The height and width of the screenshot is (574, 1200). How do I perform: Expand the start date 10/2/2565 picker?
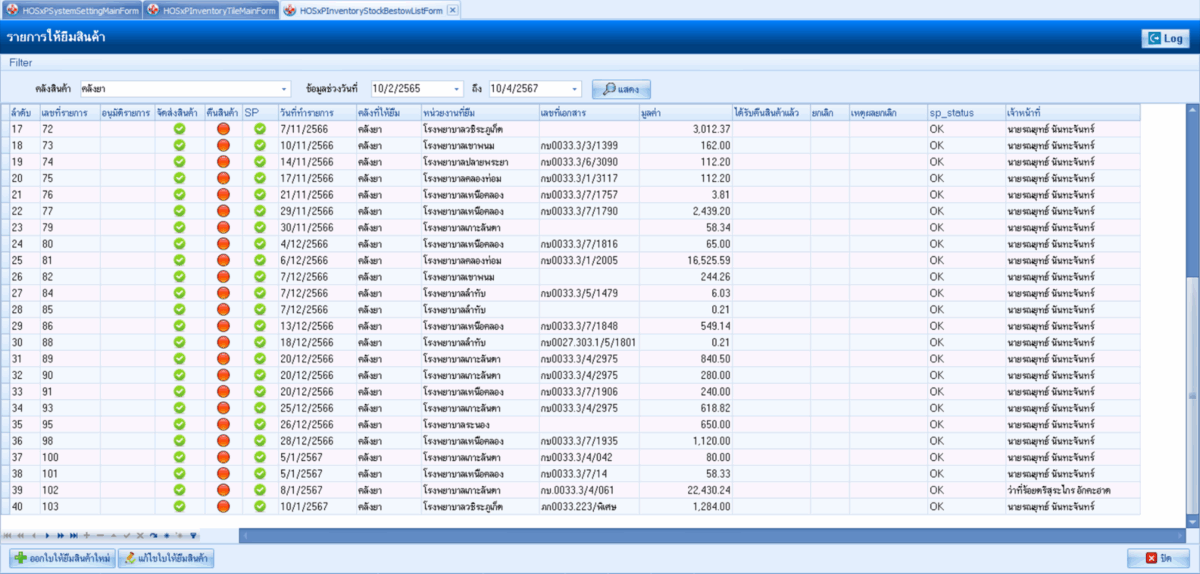tap(457, 89)
